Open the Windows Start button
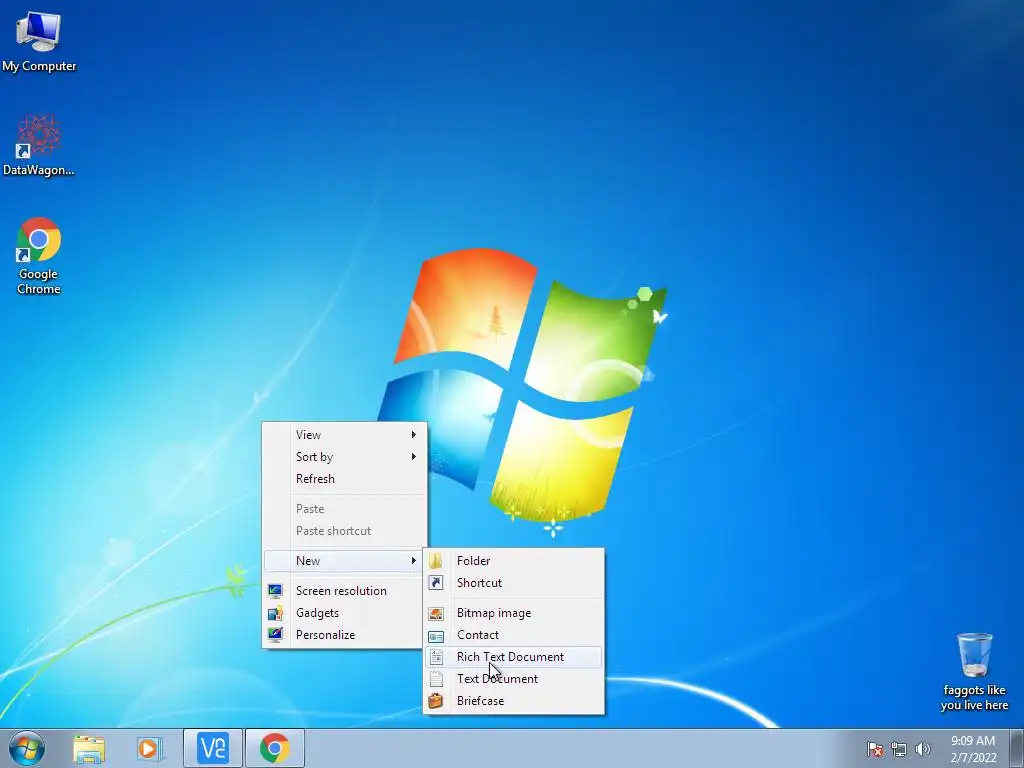The image size is (1024, 768). tap(27, 748)
